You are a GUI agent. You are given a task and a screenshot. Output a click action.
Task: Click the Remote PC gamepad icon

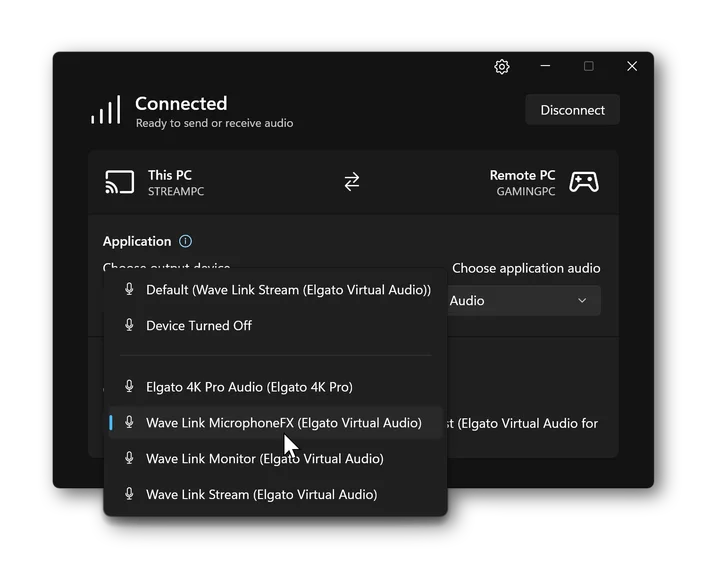pyautogui.click(x=583, y=182)
